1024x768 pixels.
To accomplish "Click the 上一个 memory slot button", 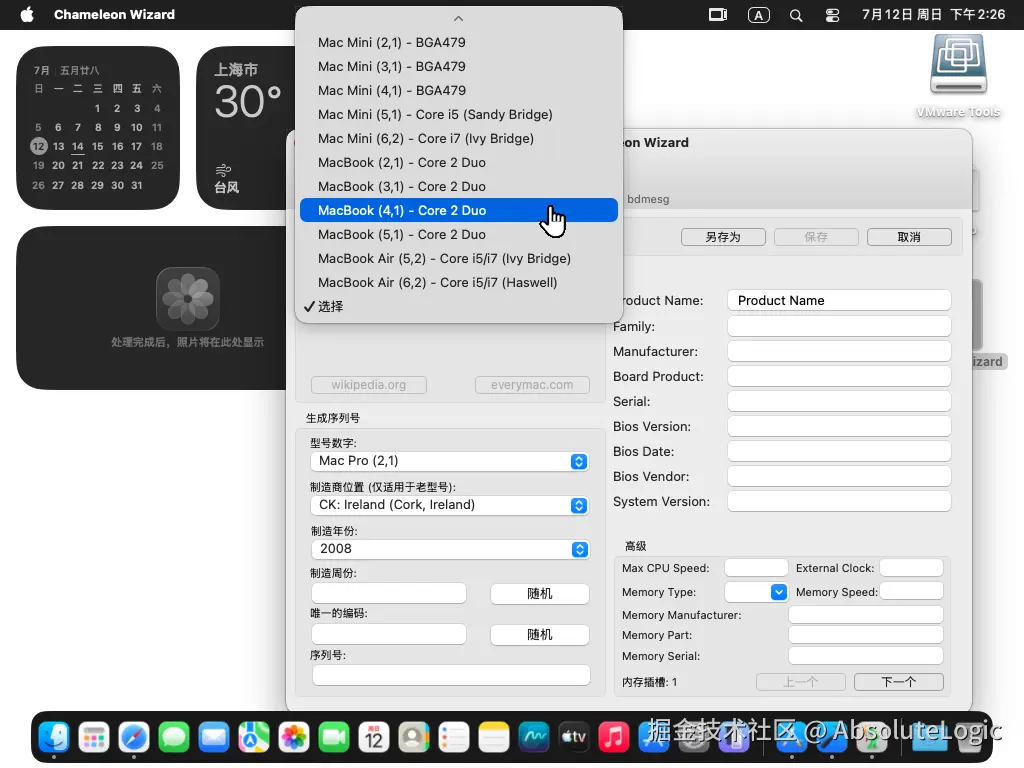I will point(801,682).
